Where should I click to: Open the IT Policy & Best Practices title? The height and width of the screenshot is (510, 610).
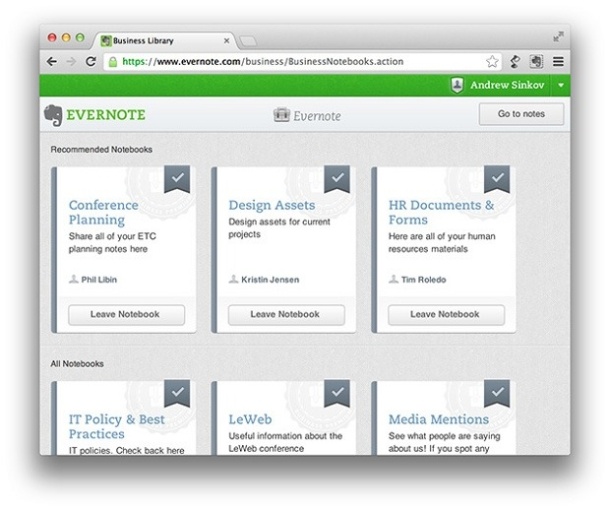[x=117, y=427]
